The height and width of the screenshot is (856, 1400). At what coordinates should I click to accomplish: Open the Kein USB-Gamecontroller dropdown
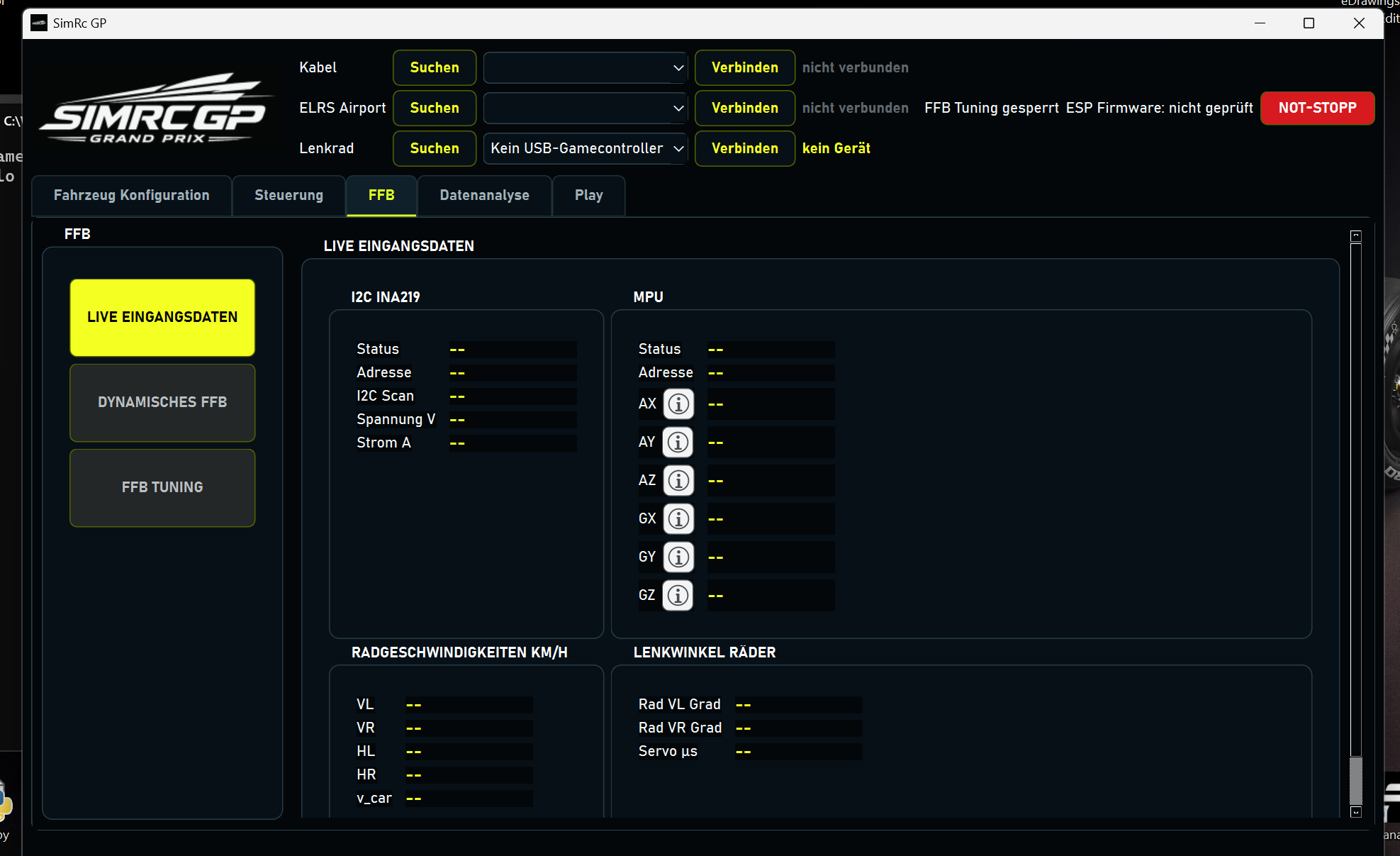pos(586,148)
